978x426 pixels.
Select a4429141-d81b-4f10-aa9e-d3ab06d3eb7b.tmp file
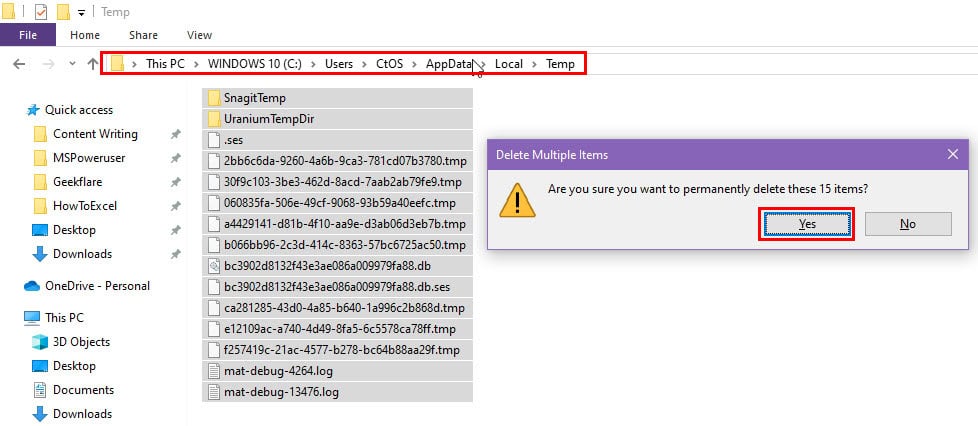(337, 224)
